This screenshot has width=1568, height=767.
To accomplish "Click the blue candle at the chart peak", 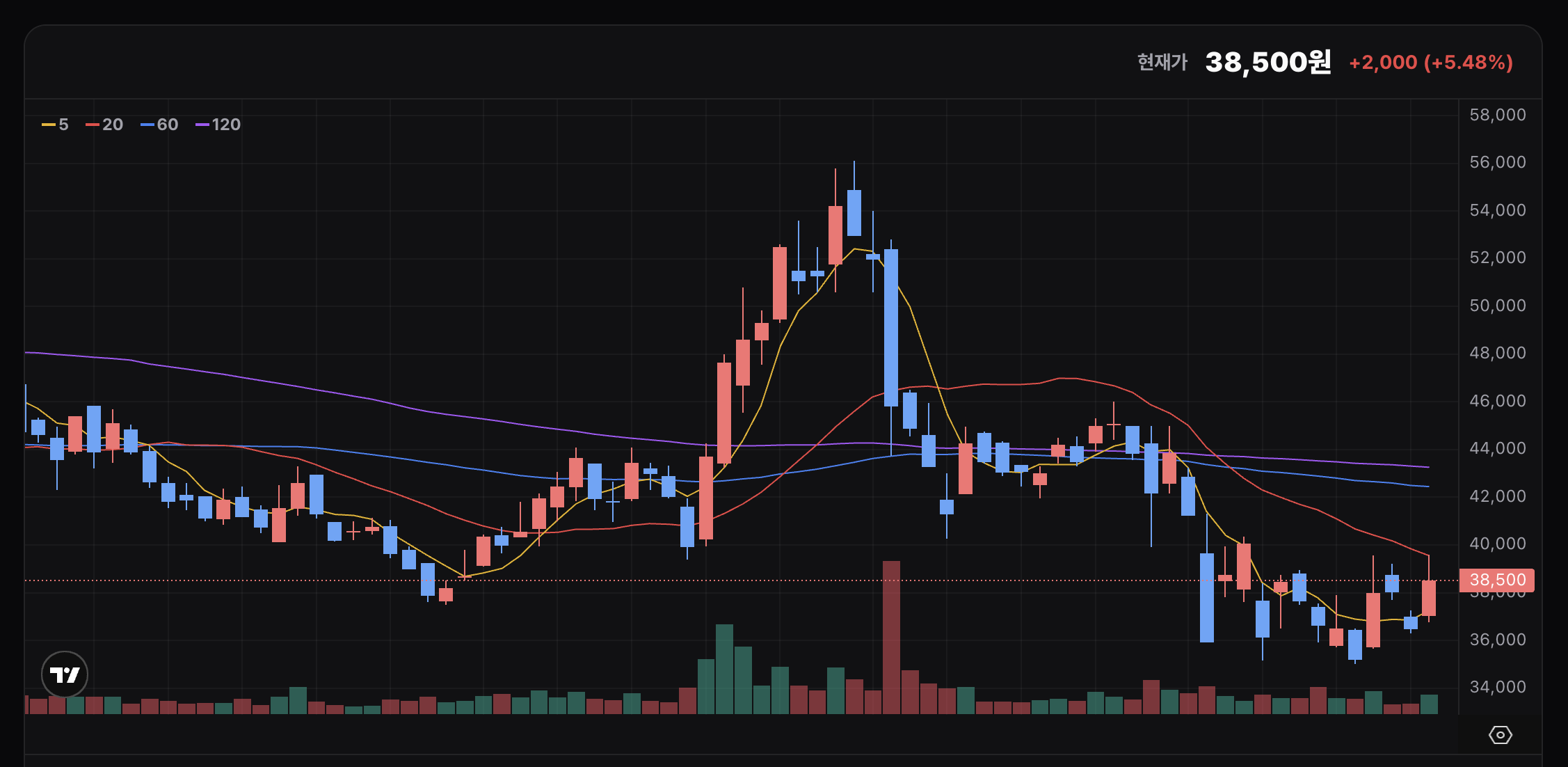I will click(x=854, y=212).
